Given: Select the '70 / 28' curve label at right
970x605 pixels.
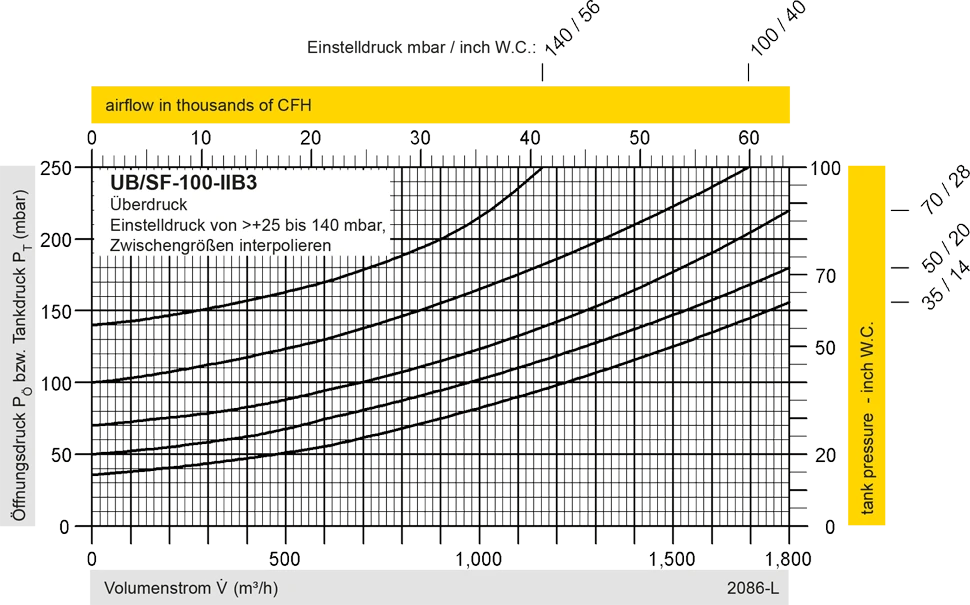Looking at the screenshot, I should [945, 192].
